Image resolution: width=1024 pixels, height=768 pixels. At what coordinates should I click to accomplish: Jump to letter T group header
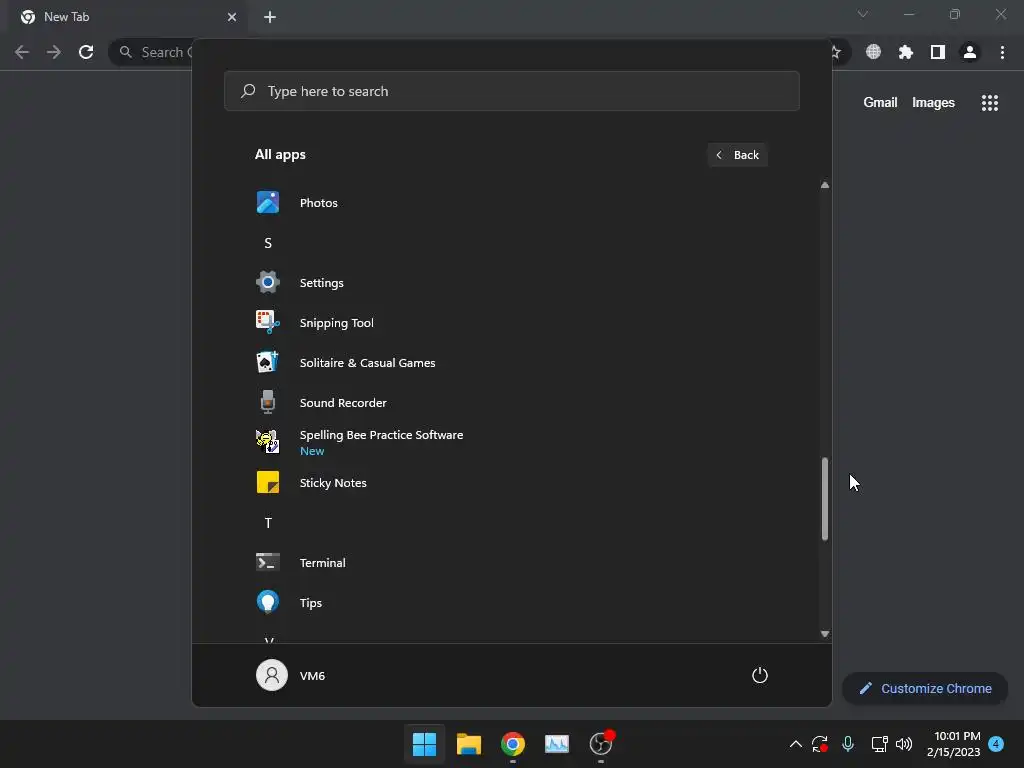[x=268, y=522]
